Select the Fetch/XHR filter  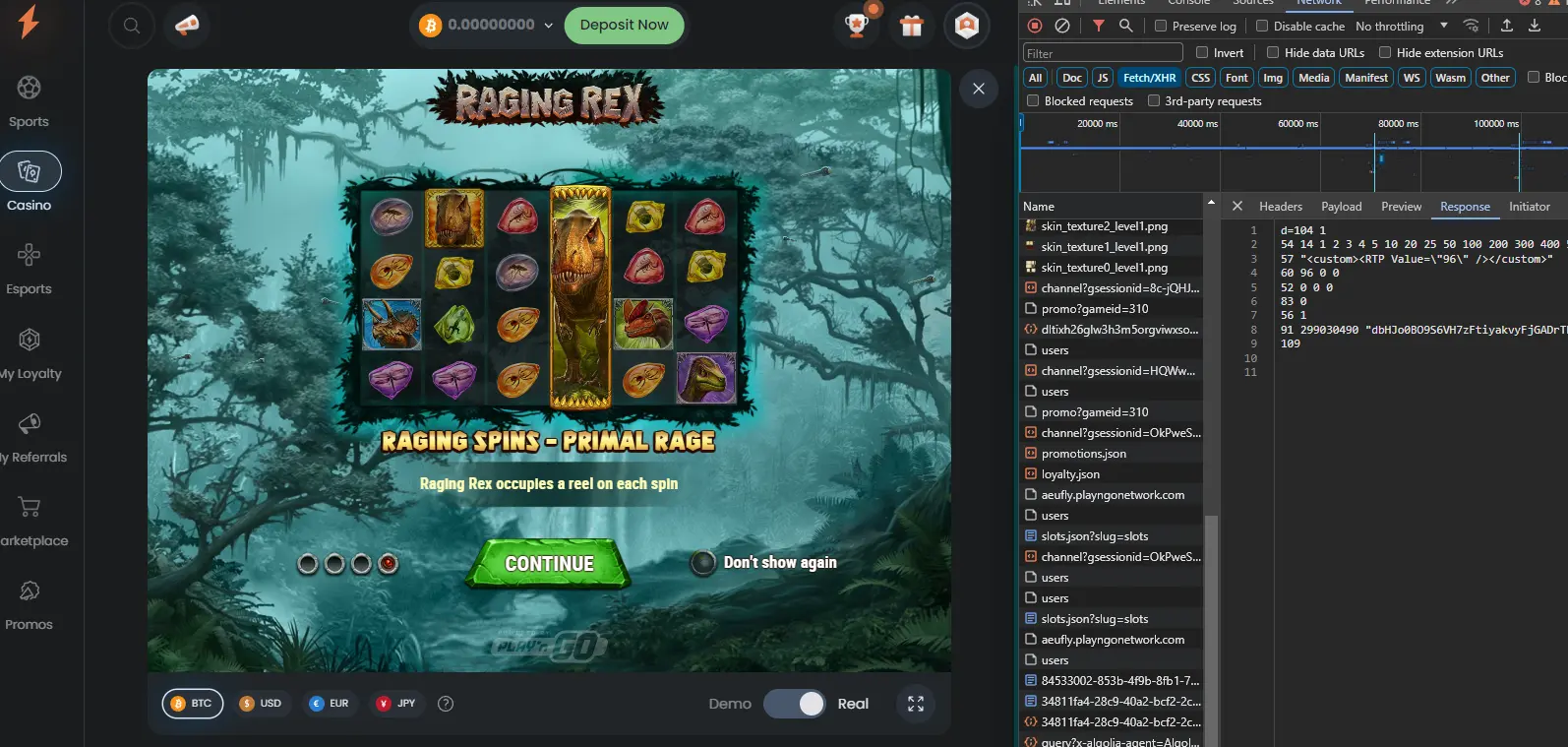point(1150,78)
